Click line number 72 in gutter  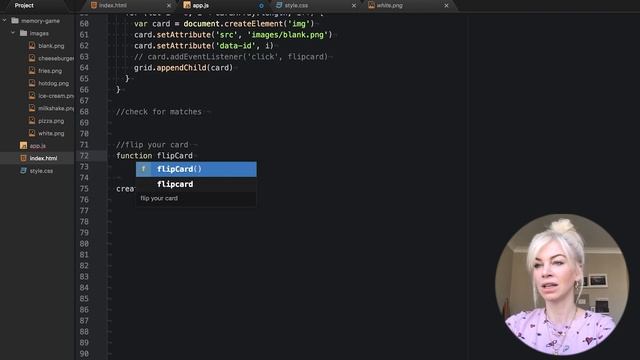84,156
